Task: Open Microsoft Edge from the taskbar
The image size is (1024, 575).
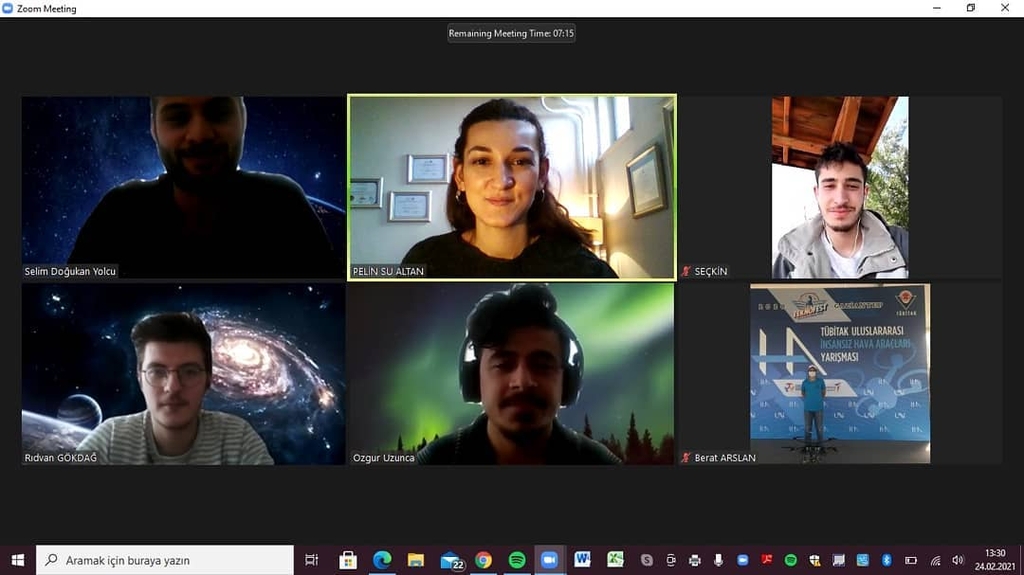Action: 382,560
